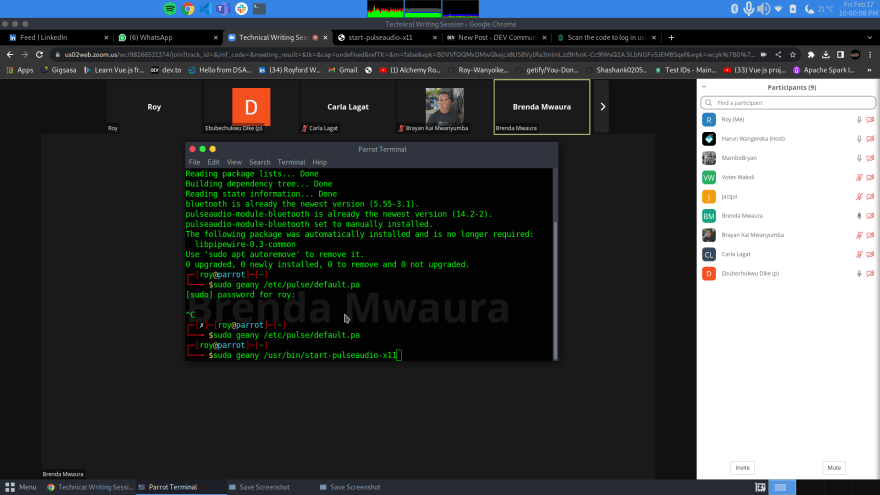Image resolution: width=880 pixels, height=495 pixels.
Task: Select Carla Lagat's video thumbnail
Action: (348, 107)
